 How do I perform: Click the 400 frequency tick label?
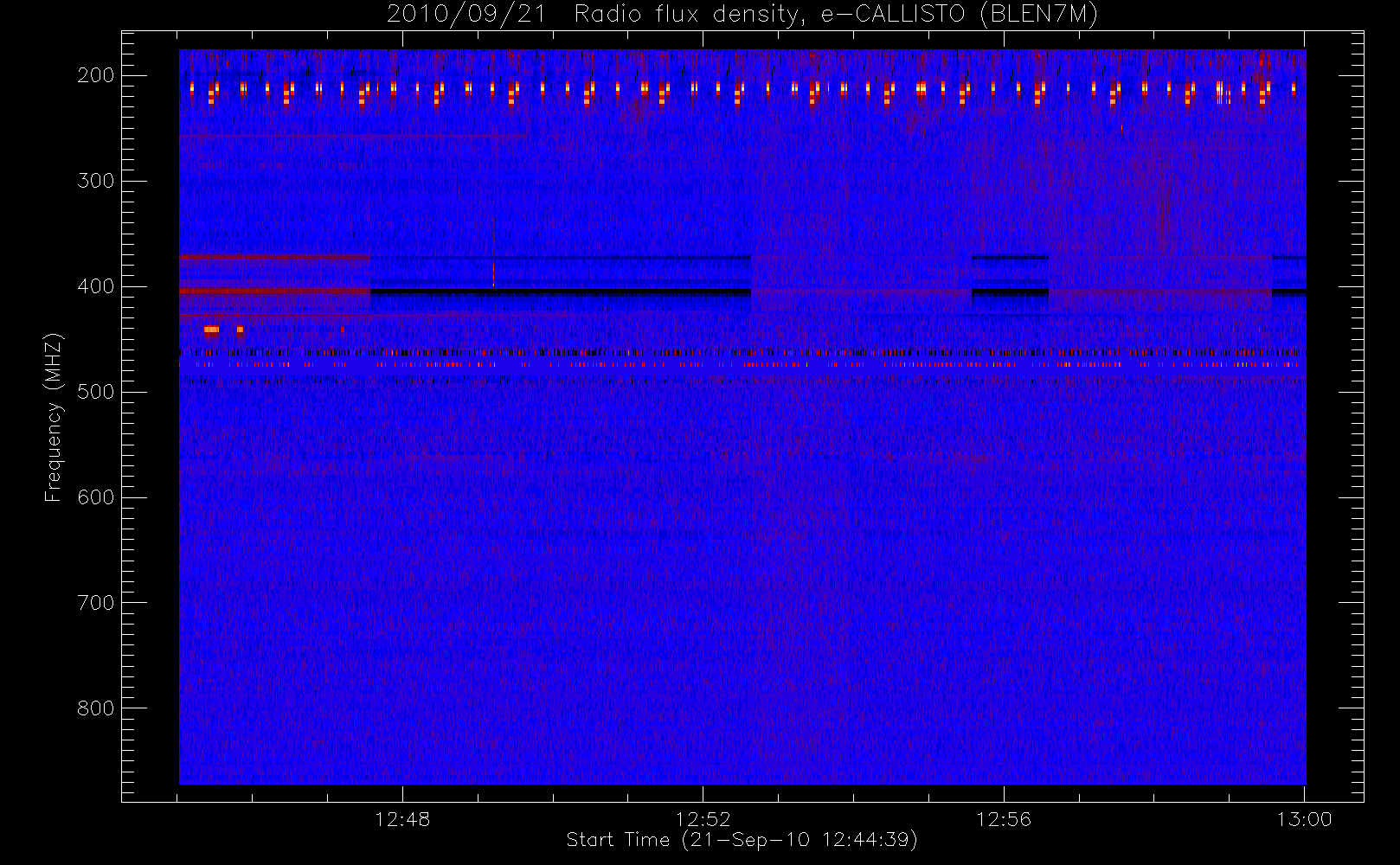96,286
